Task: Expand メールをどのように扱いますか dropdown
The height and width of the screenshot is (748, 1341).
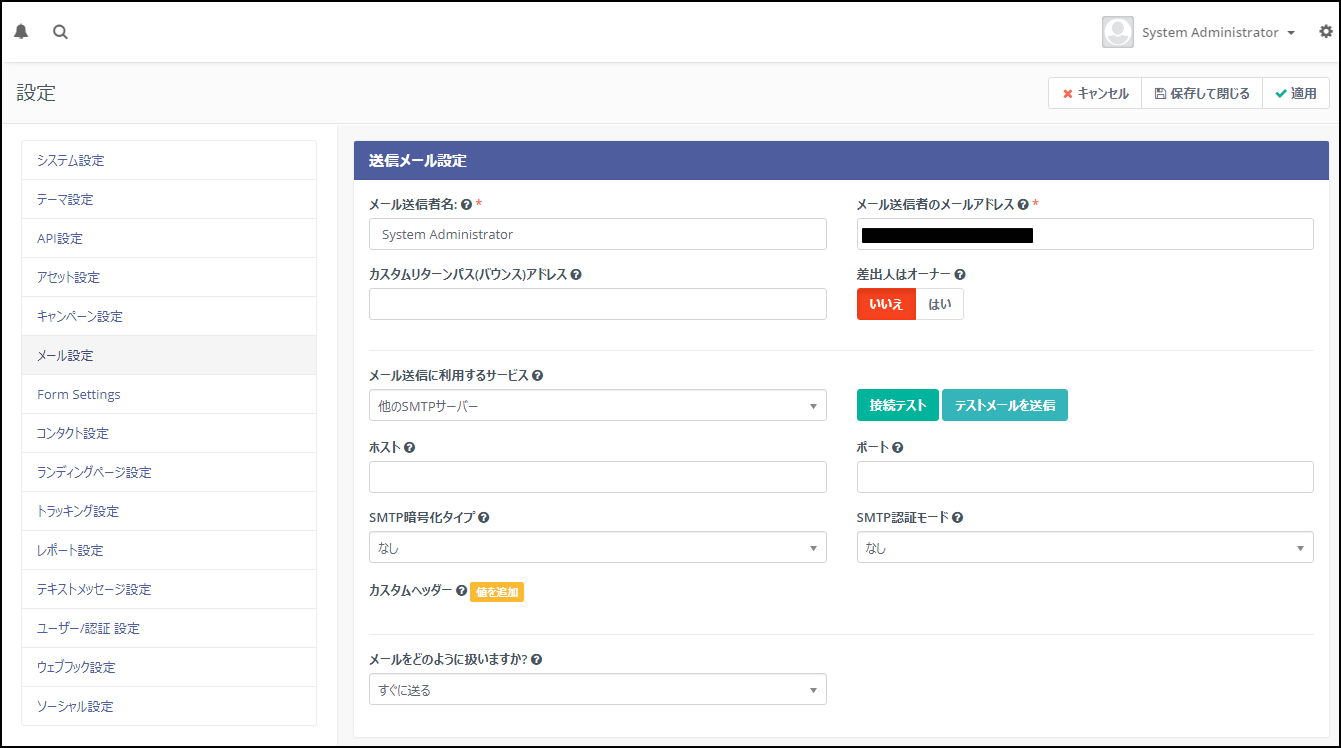Action: click(597, 690)
